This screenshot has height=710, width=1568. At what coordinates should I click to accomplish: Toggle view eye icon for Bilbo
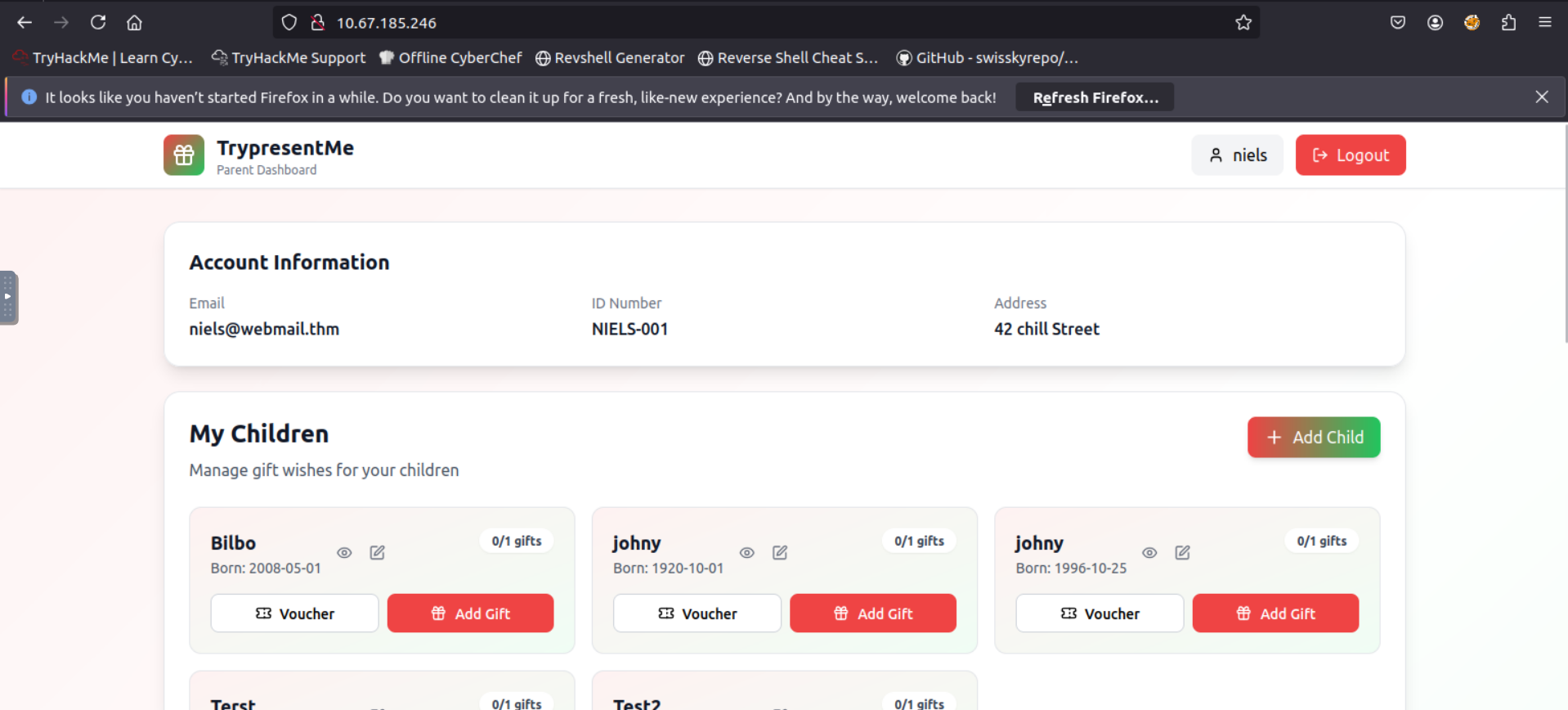[x=344, y=553]
